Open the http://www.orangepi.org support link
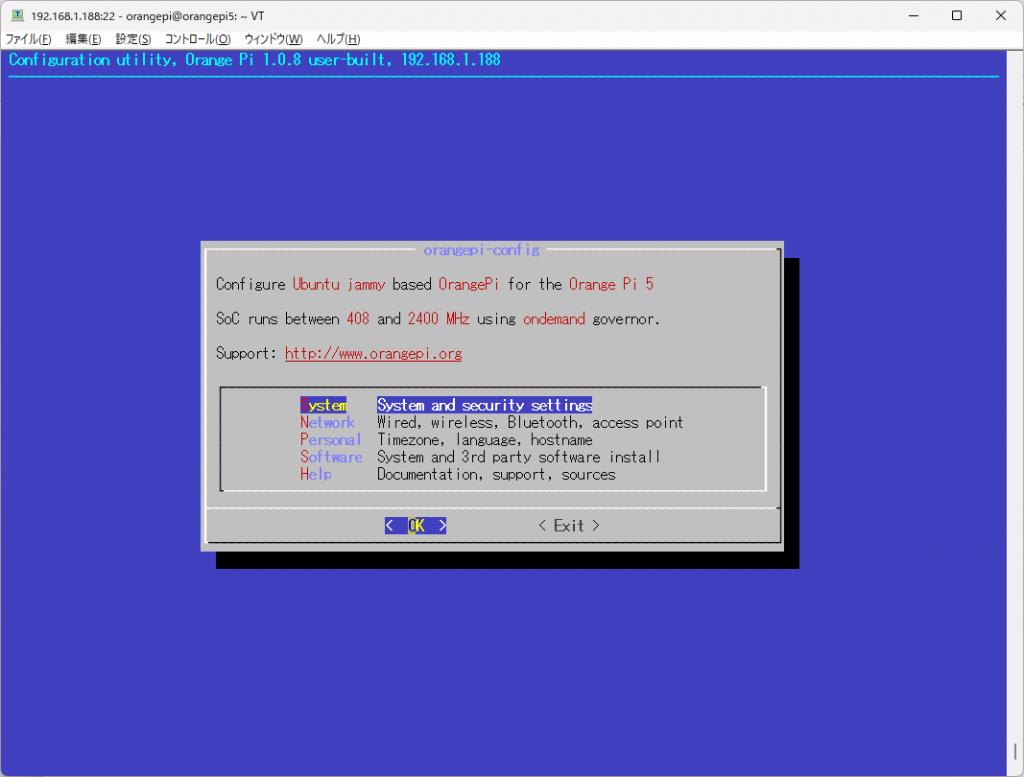 click(374, 353)
